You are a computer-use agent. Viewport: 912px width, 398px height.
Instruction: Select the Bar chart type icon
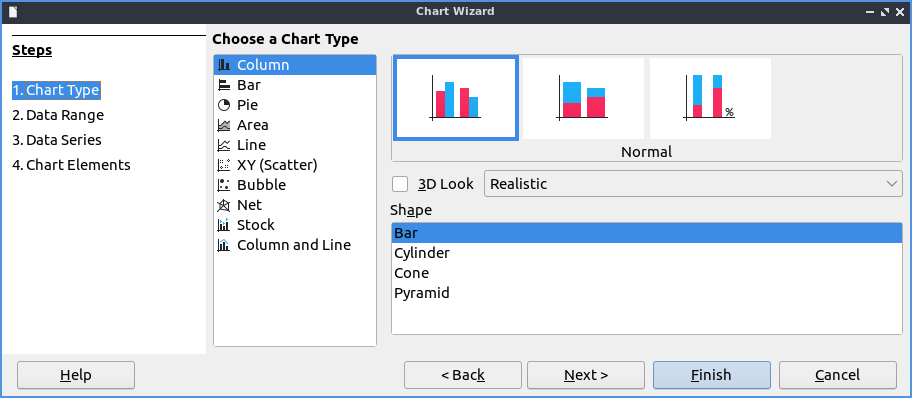click(223, 85)
